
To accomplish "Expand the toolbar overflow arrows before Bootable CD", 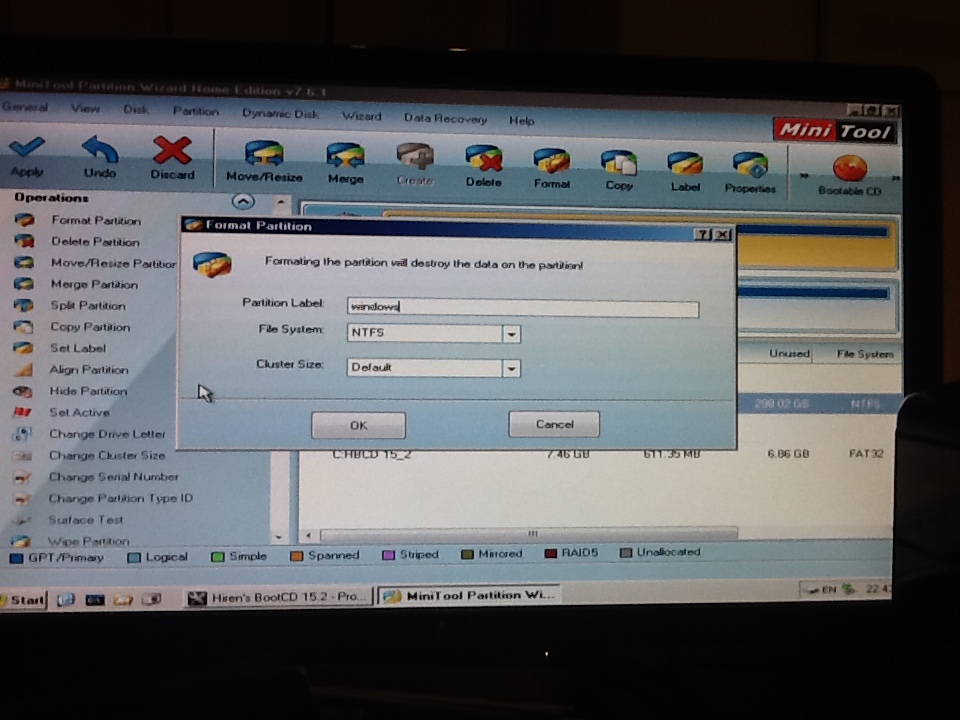I will (804, 176).
